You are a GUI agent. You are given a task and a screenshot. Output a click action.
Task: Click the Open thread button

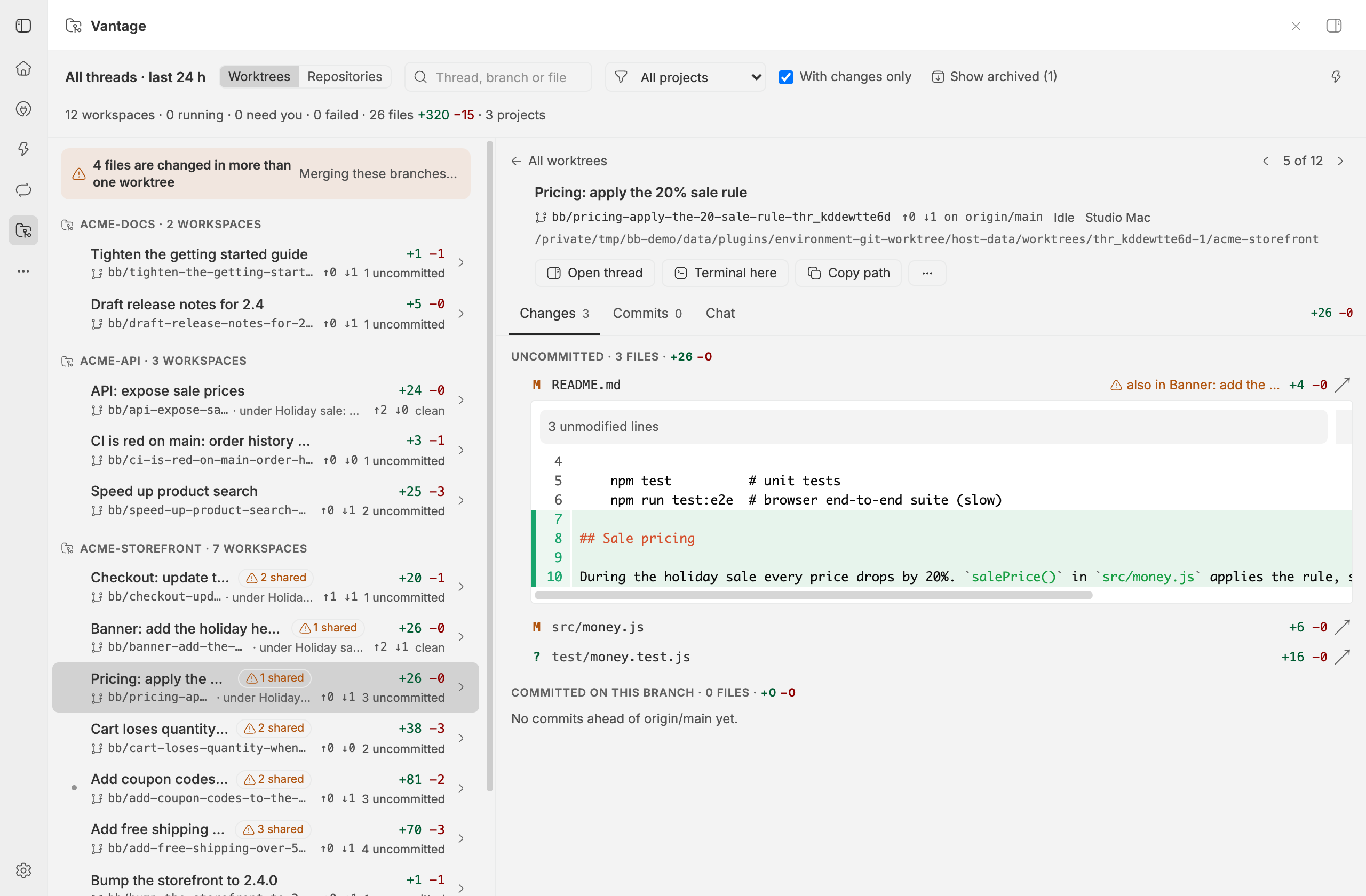(594, 273)
